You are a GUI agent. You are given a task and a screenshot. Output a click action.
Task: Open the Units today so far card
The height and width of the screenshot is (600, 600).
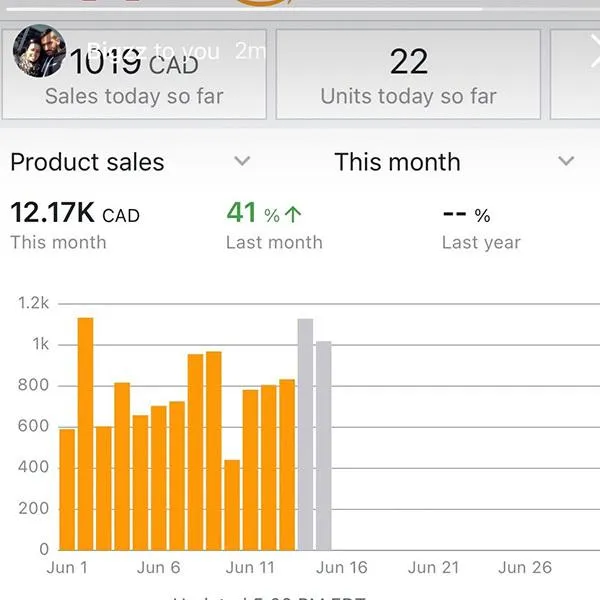(x=408, y=74)
